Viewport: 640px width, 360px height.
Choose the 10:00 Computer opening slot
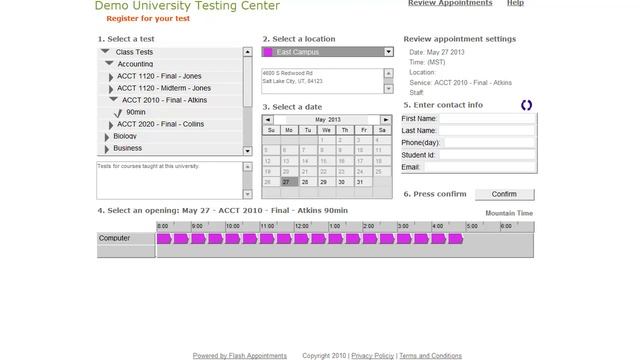[x=233, y=239]
